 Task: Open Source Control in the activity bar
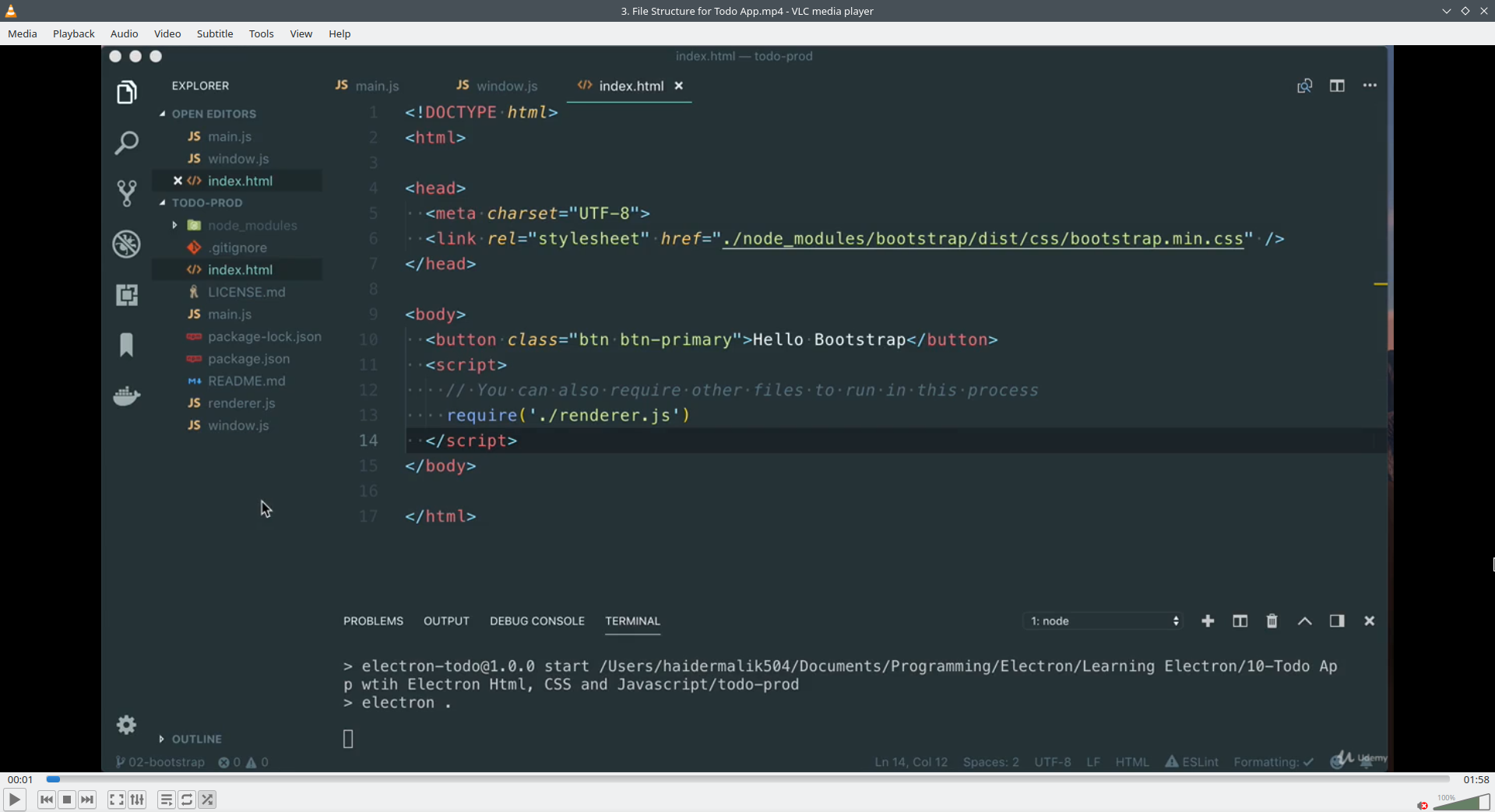(127, 193)
